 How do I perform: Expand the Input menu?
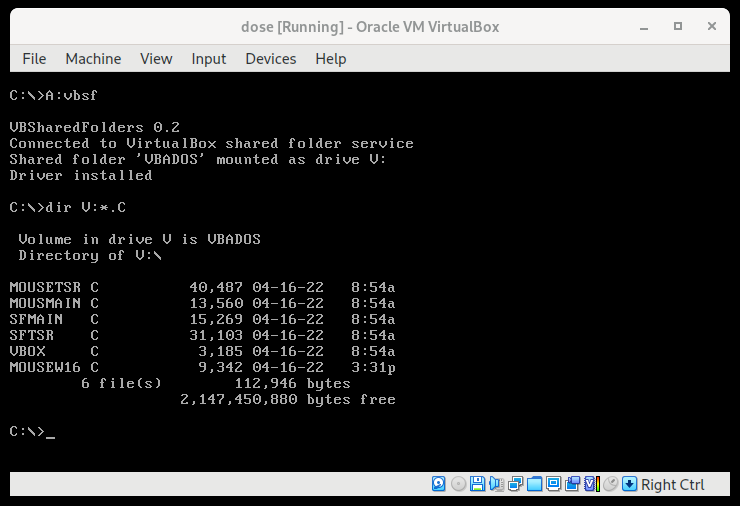click(x=209, y=59)
